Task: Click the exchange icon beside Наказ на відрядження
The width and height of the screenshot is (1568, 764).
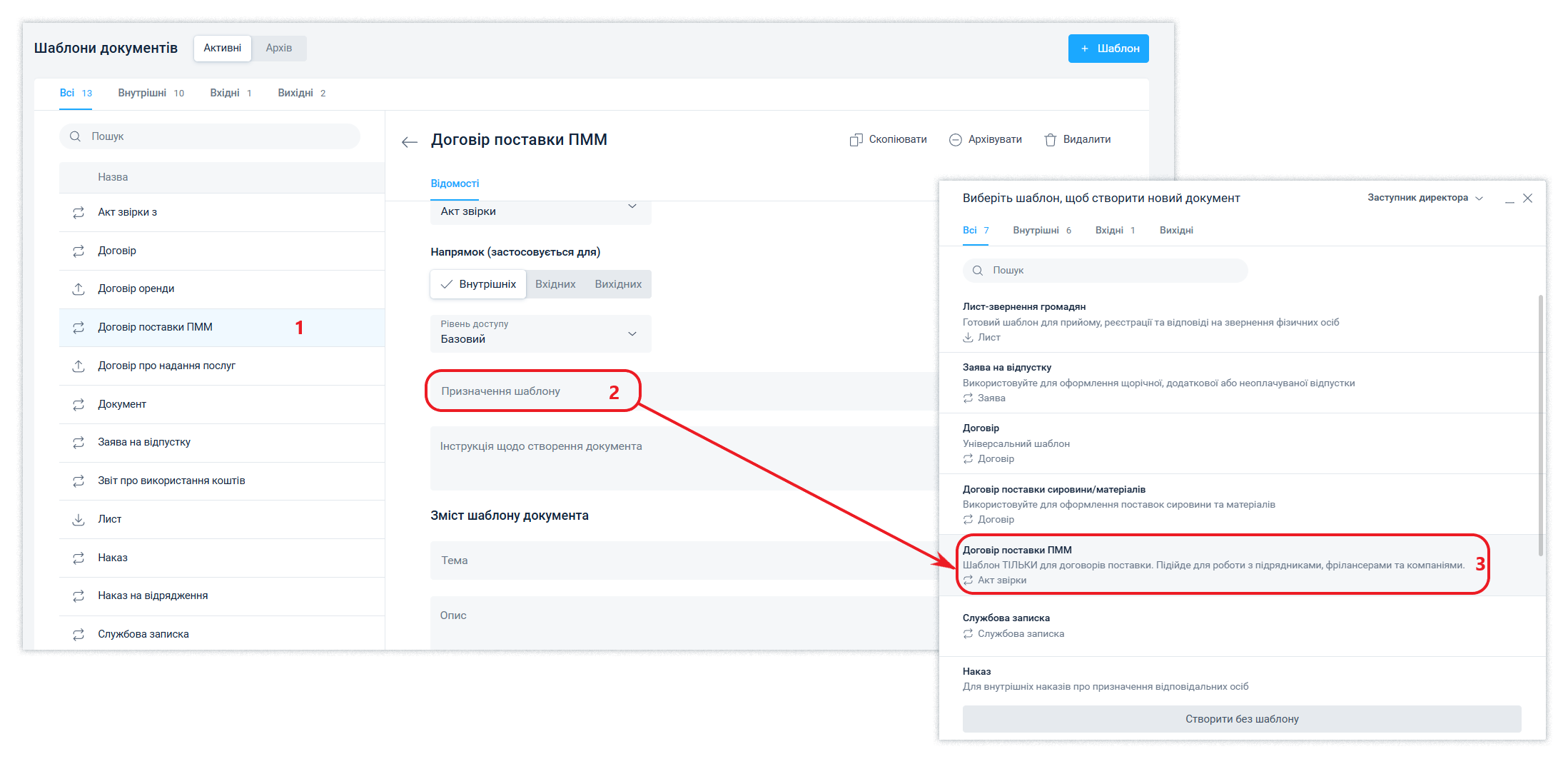Action: (x=79, y=596)
